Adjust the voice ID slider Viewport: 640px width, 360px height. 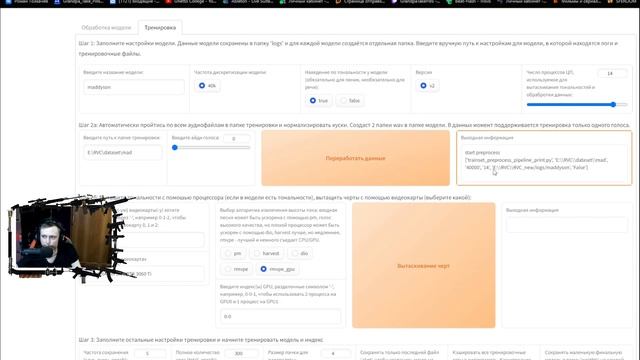point(211,147)
